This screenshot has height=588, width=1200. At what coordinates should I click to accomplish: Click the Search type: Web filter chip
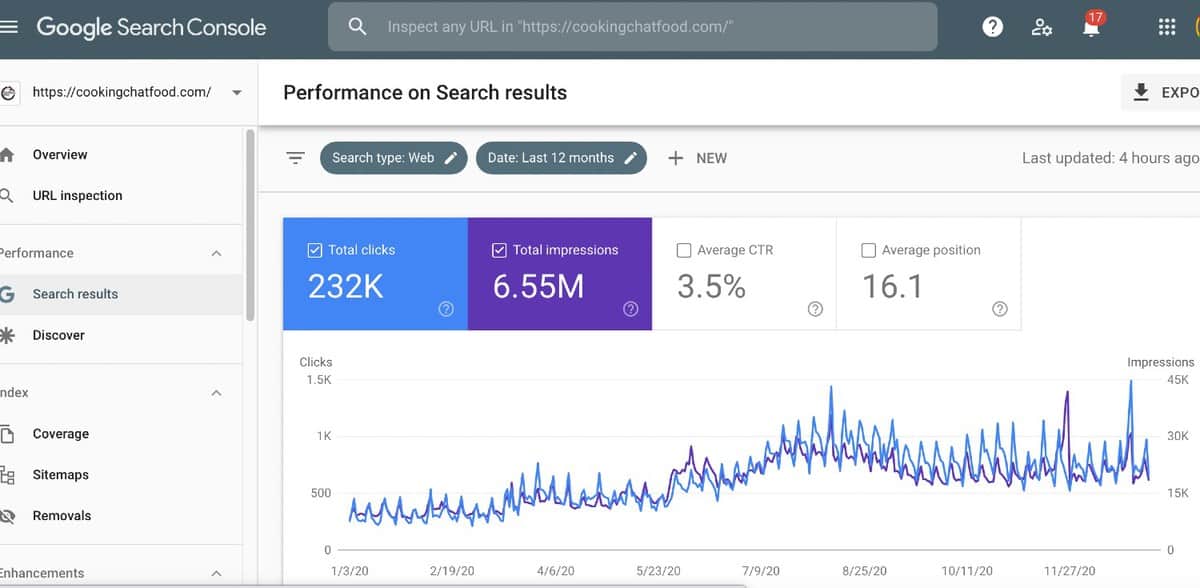click(x=394, y=158)
